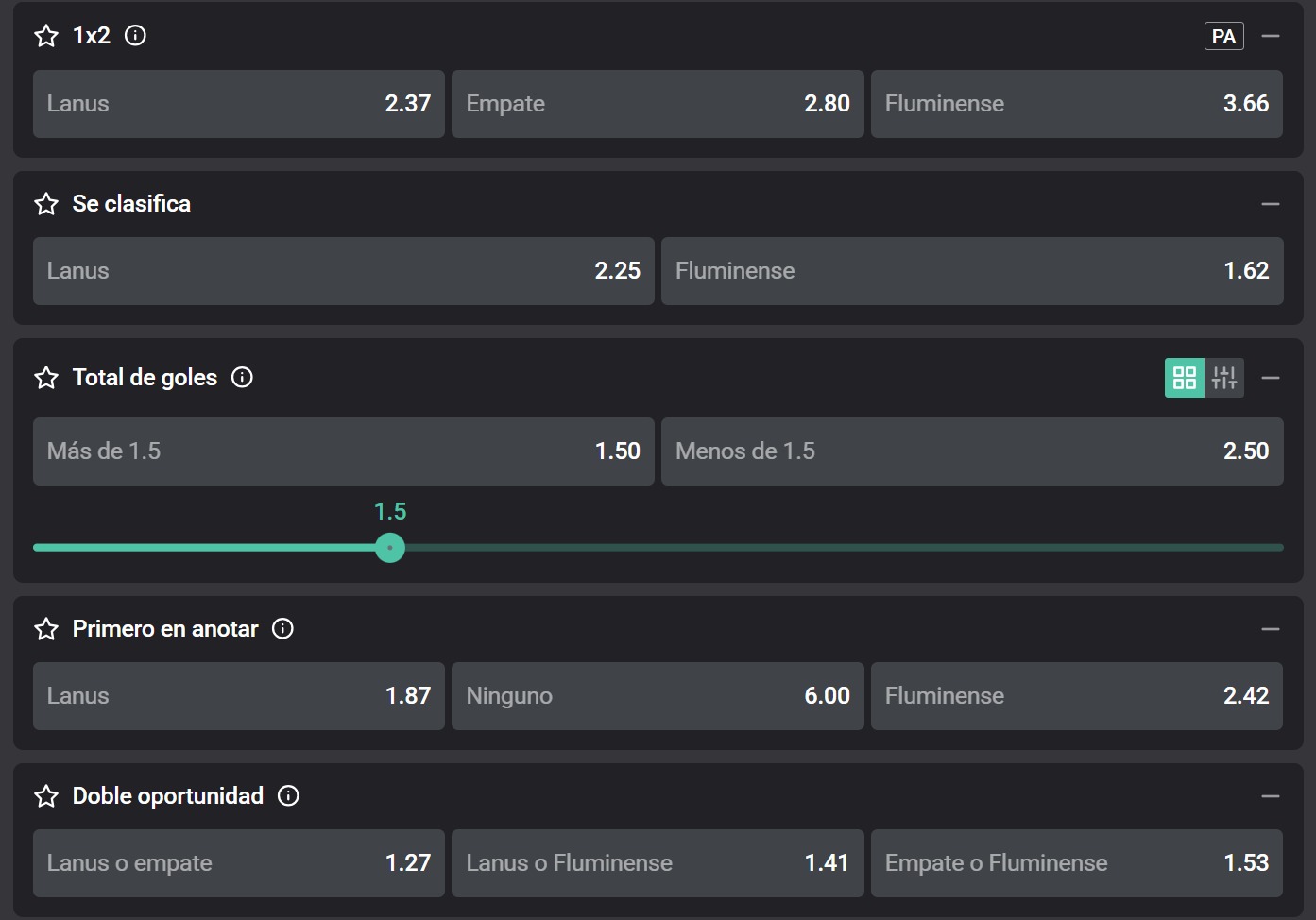The width and height of the screenshot is (1316, 920).
Task: Show info for Total de goles
Action: click(x=243, y=378)
